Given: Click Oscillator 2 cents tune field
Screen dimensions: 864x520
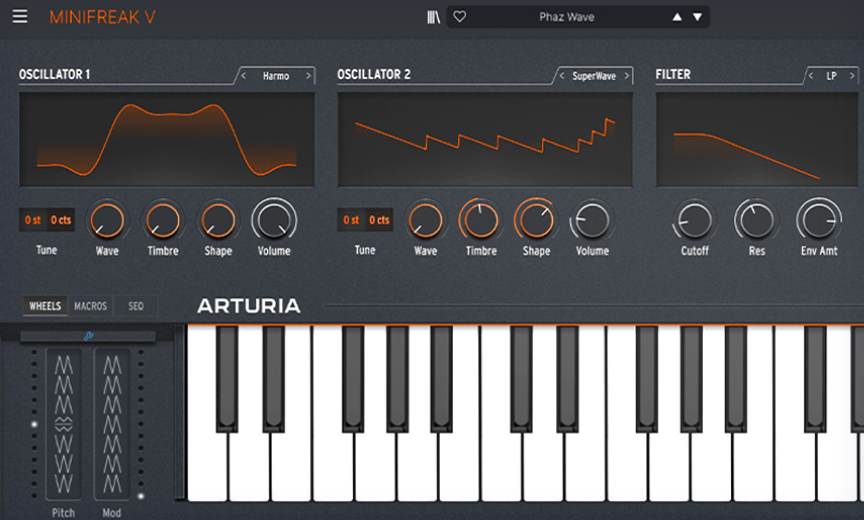Looking at the screenshot, I should 379,220.
